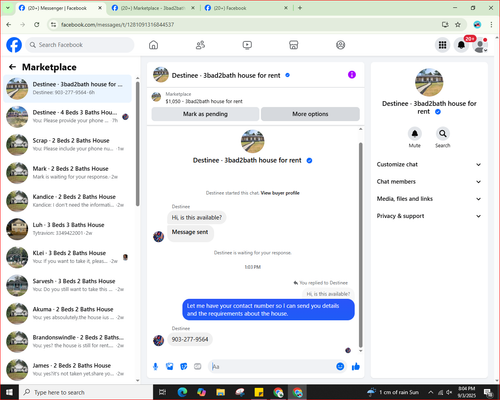The image size is (500, 400).
Task: Open the emoji picker
Action: pos(340,366)
